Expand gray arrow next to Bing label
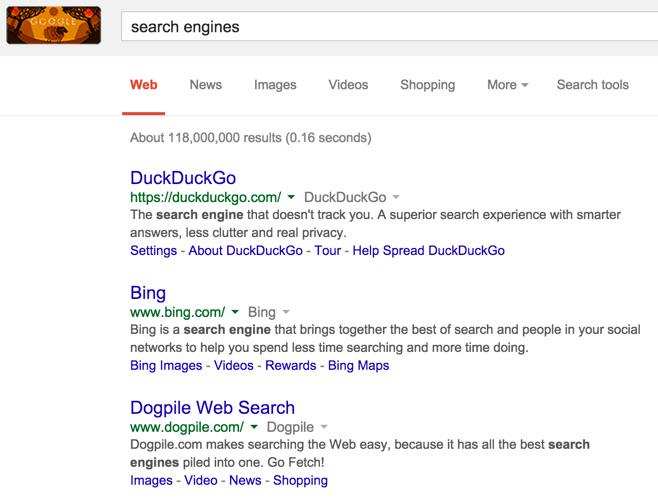The height and width of the screenshot is (498, 658). pos(286,312)
